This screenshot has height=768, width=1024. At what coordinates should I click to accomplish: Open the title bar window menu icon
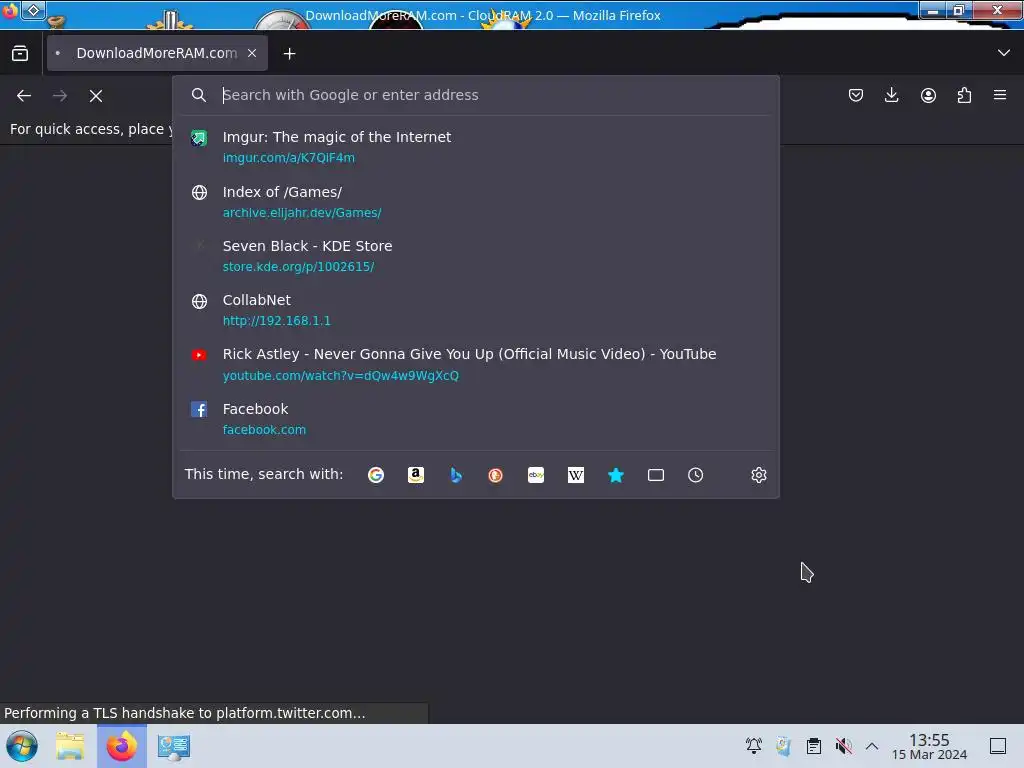[10, 10]
